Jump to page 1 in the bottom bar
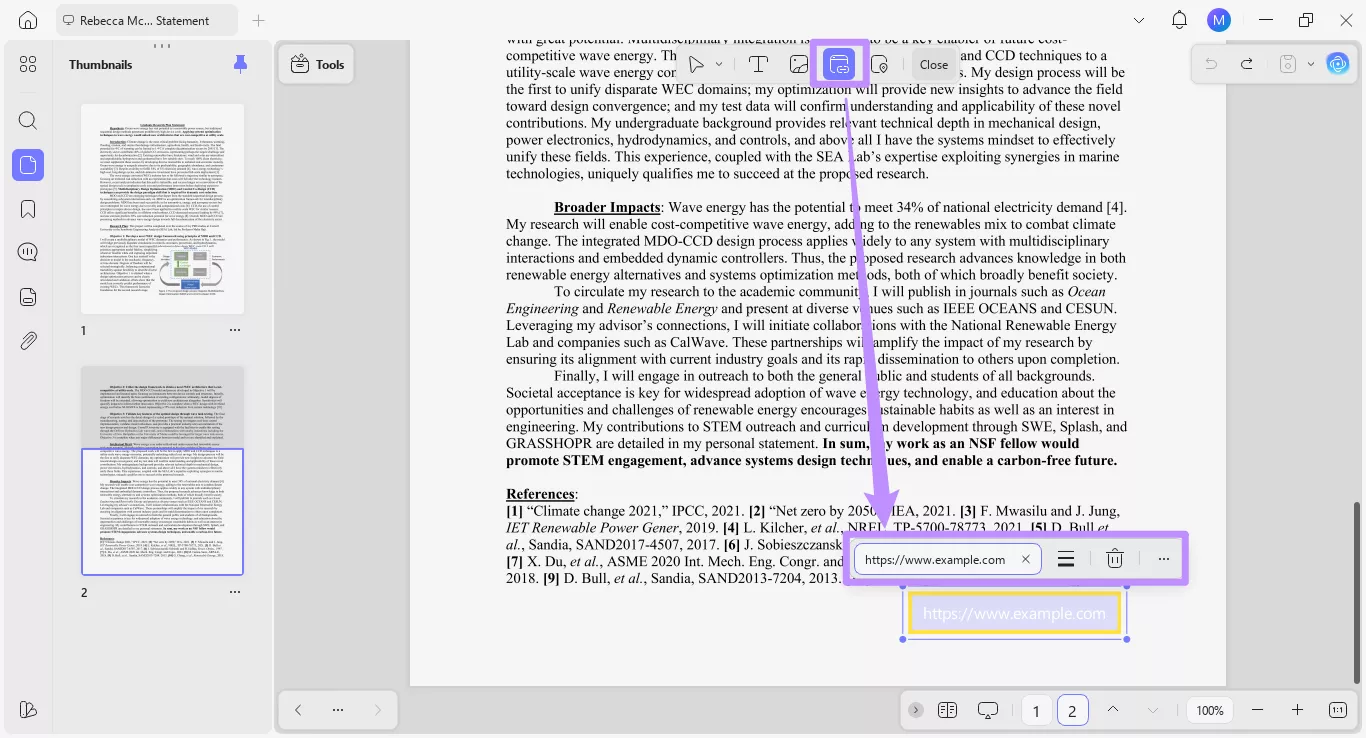 (x=1036, y=711)
